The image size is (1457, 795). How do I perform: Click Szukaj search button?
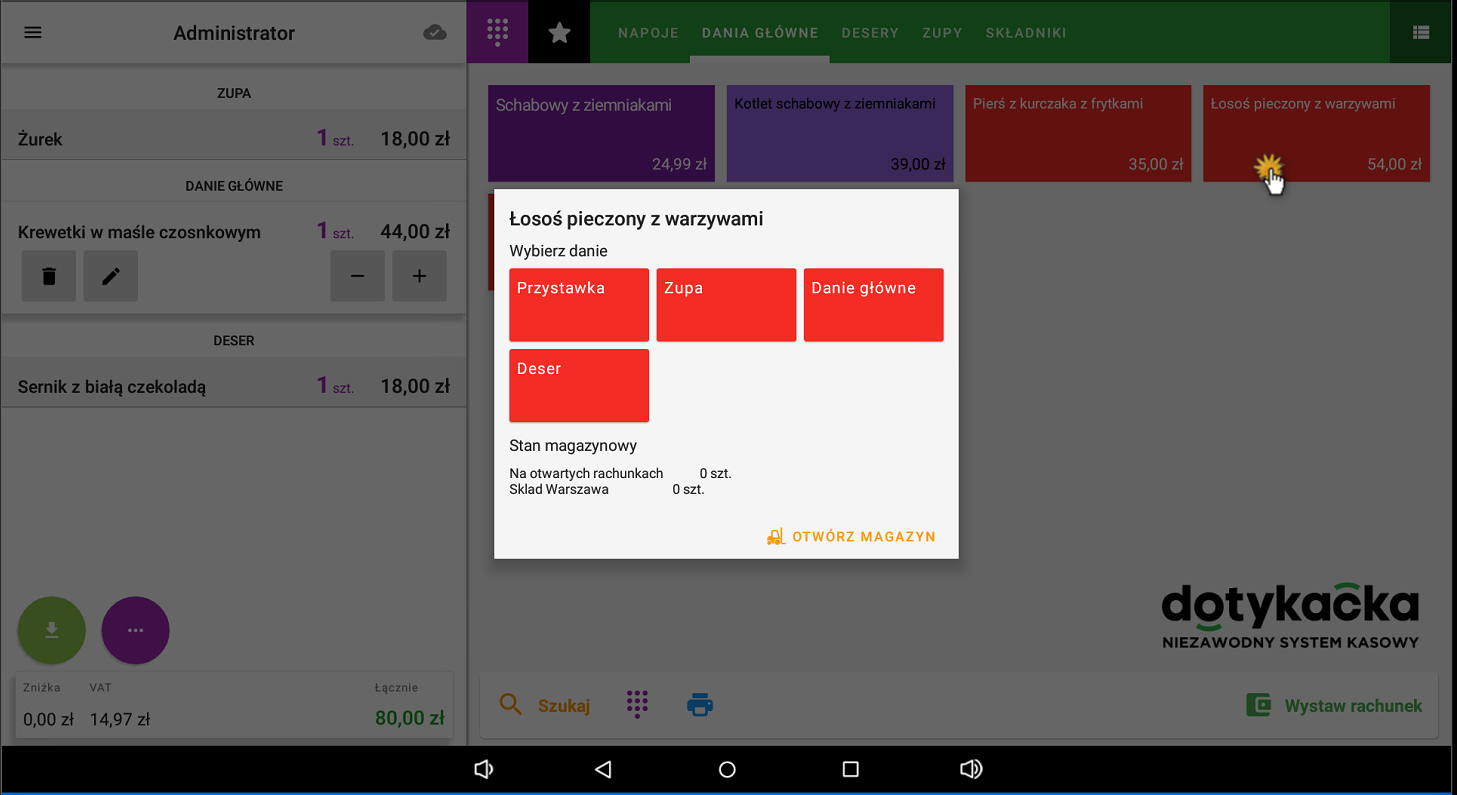tap(545, 705)
